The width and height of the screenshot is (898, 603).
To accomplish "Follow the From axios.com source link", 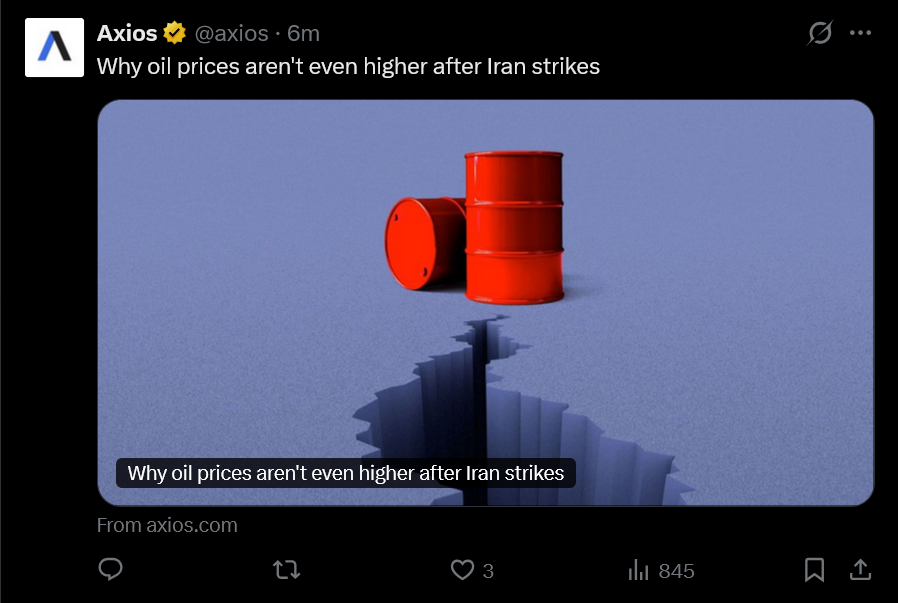I will [167, 525].
